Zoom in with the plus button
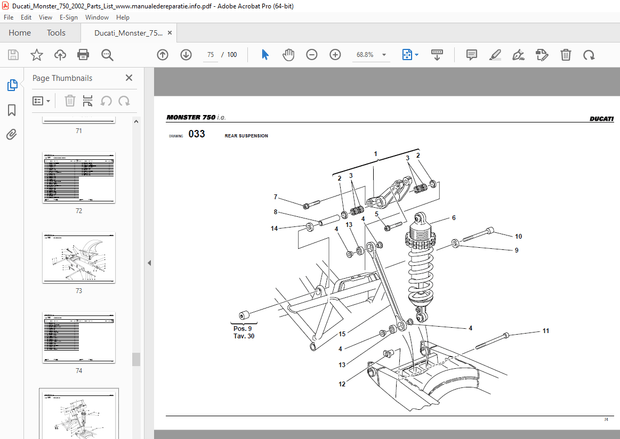 click(335, 55)
